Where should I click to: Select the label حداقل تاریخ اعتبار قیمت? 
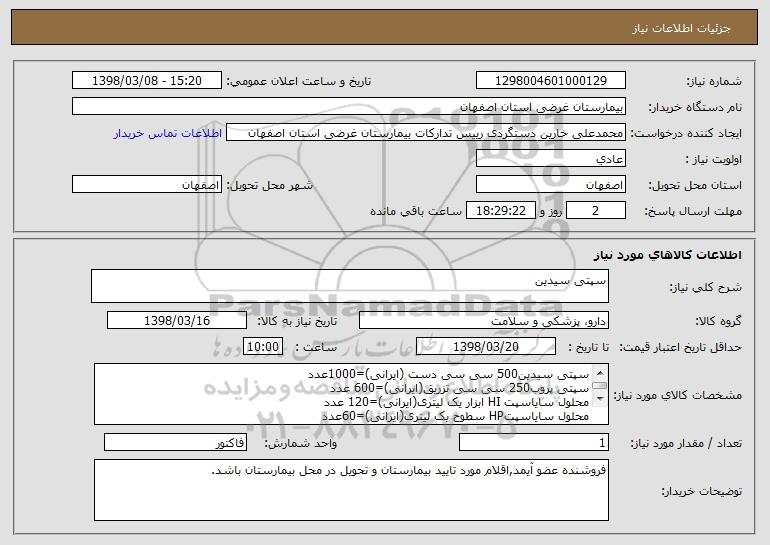(680, 347)
